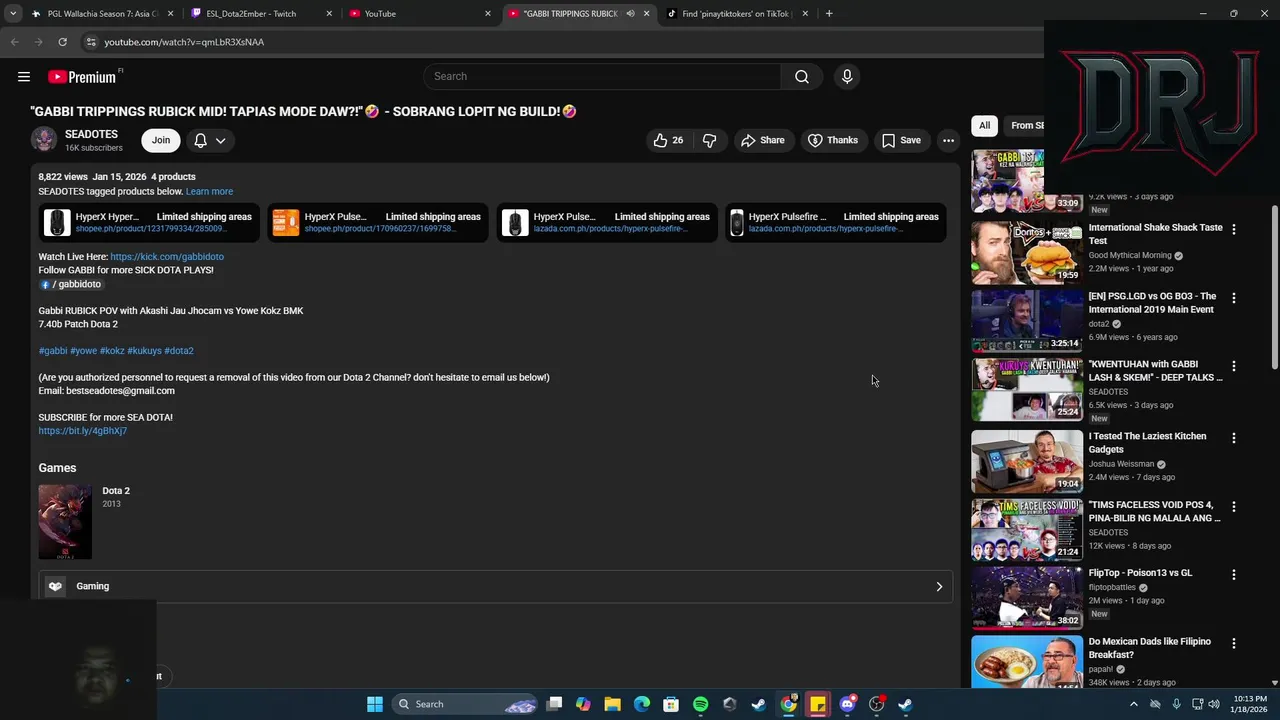Like the video with thumbs up

pyautogui.click(x=668, y=141)
